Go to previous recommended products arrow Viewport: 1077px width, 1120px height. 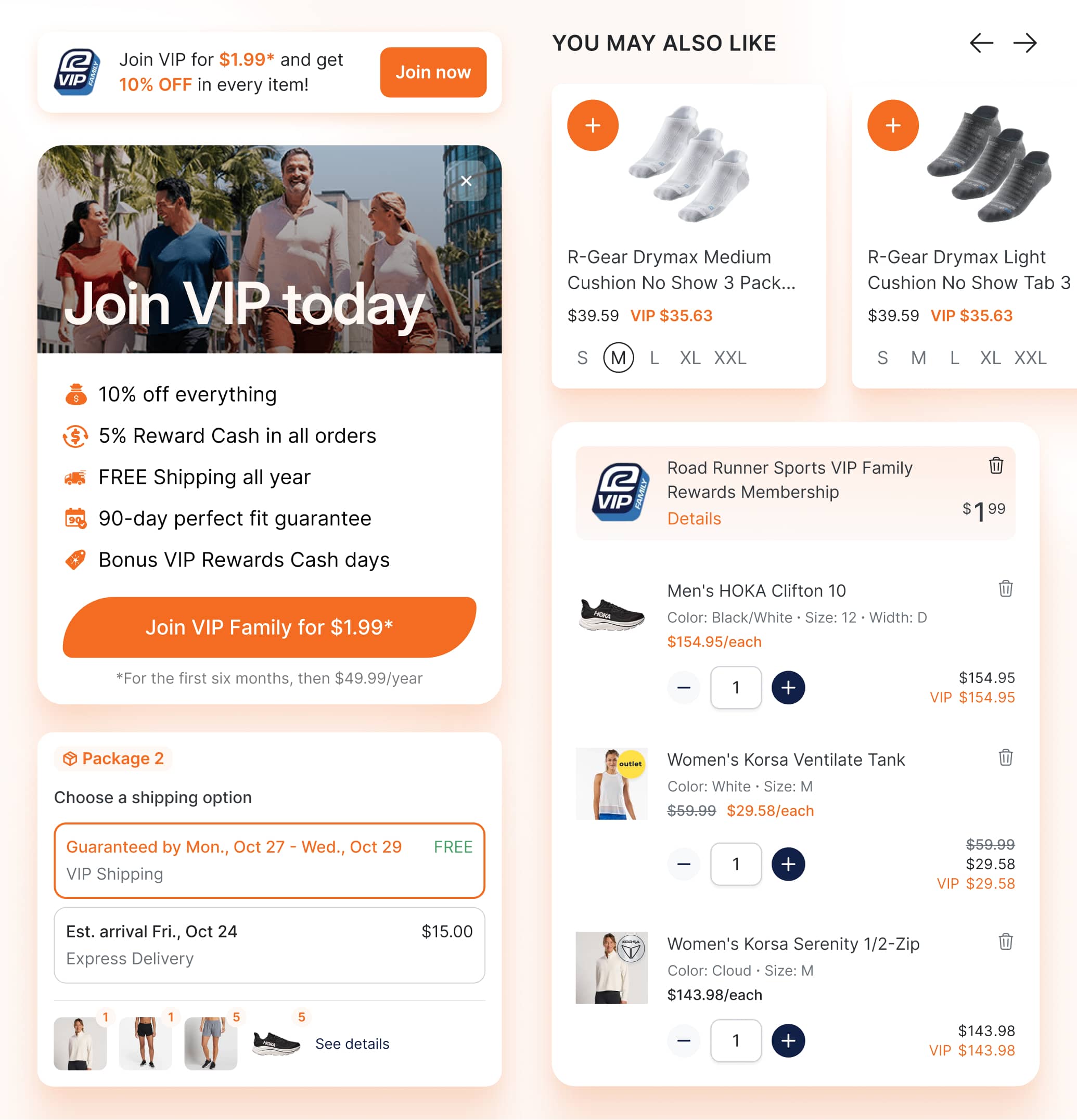point(982,43)
